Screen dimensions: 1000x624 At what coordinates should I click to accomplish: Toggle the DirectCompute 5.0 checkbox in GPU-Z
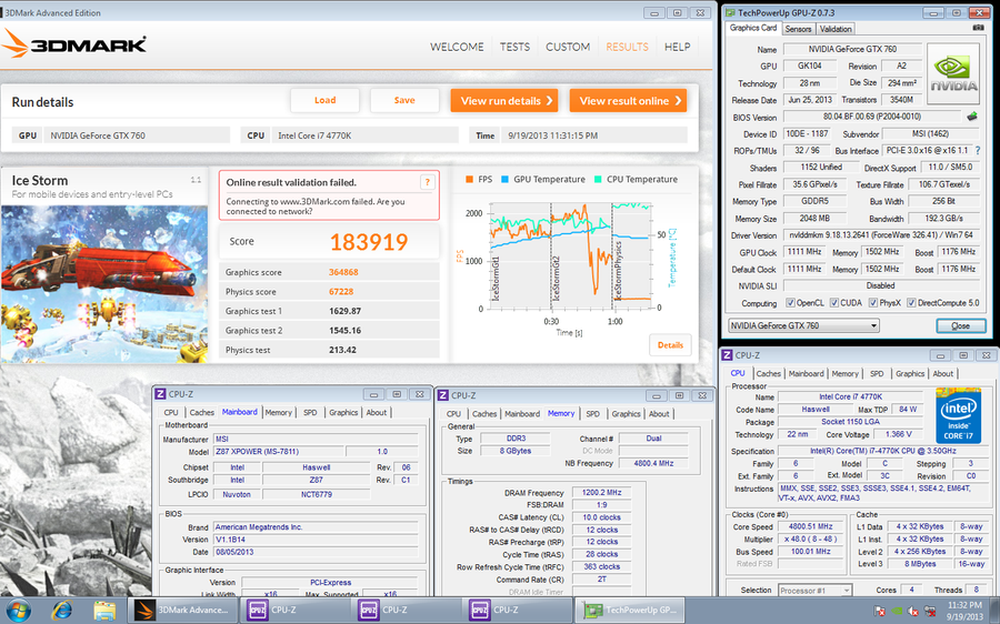(x=911, y=303)
